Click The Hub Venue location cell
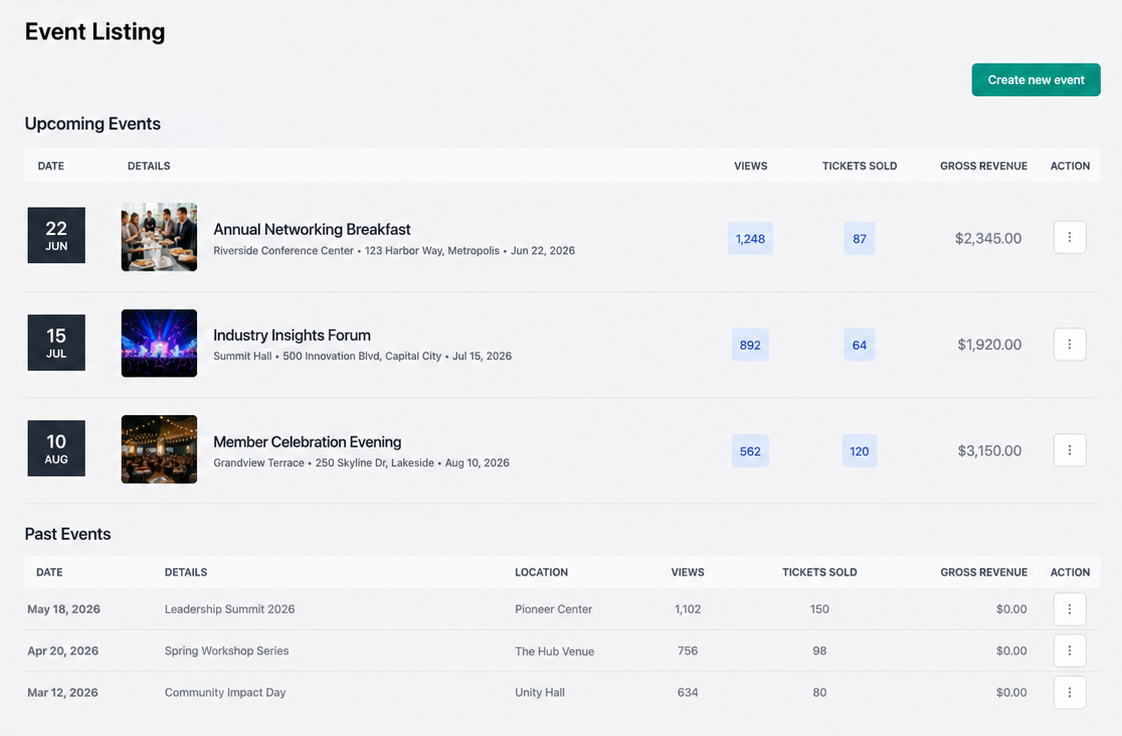 (x=555, y=652)
